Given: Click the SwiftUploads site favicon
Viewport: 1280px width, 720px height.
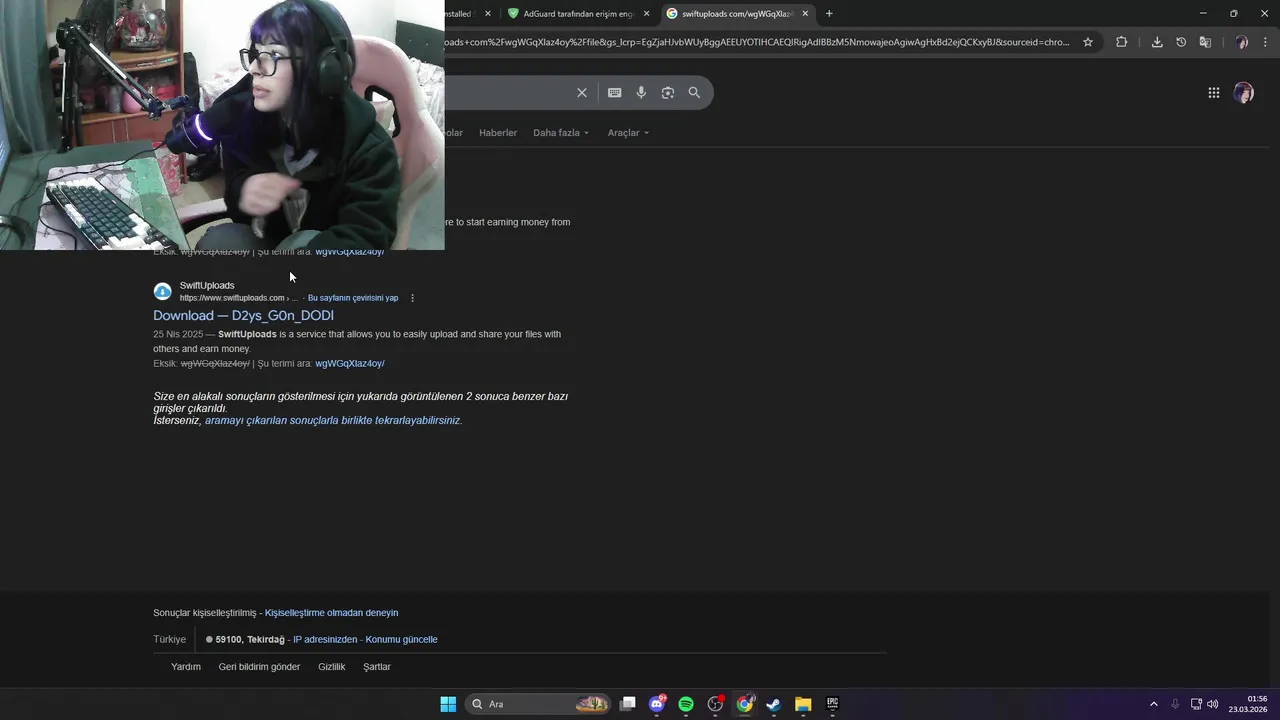Looking at the screenshot, I should point(162,292).
